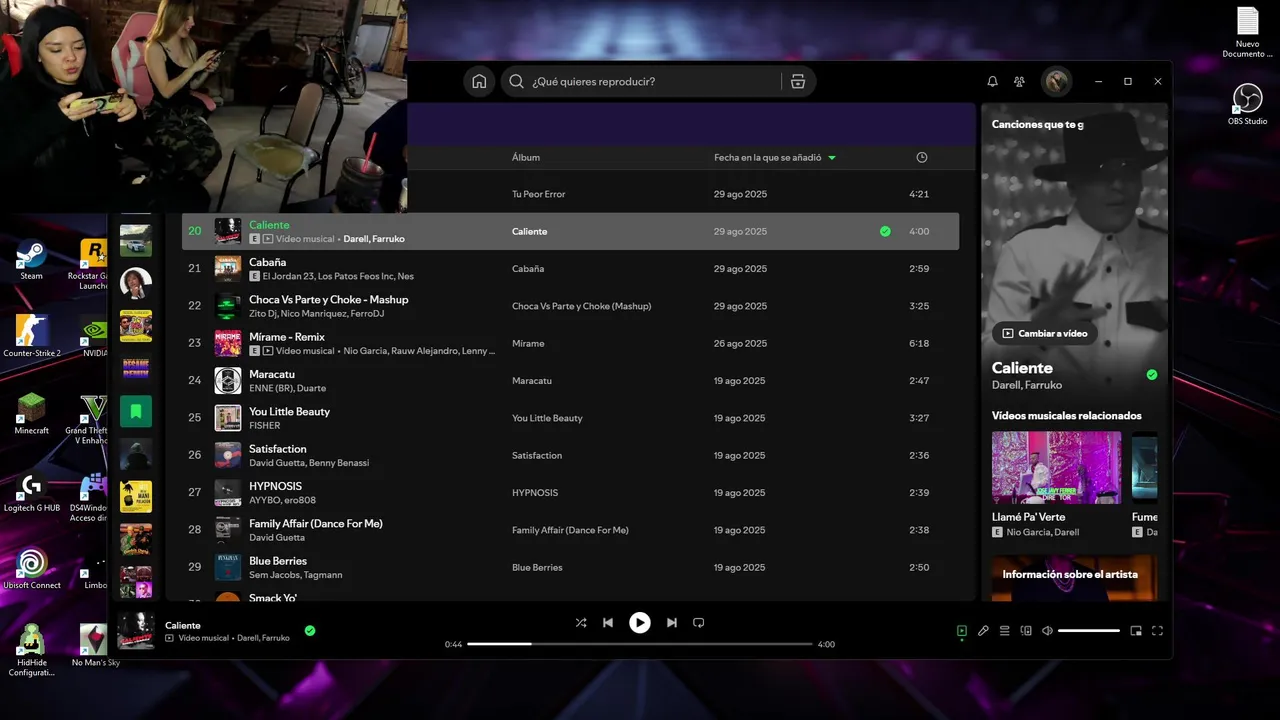1280x720 pixels.
Task: Click Vídeos musicales relacionados heading
Action: click(1066, 415)
